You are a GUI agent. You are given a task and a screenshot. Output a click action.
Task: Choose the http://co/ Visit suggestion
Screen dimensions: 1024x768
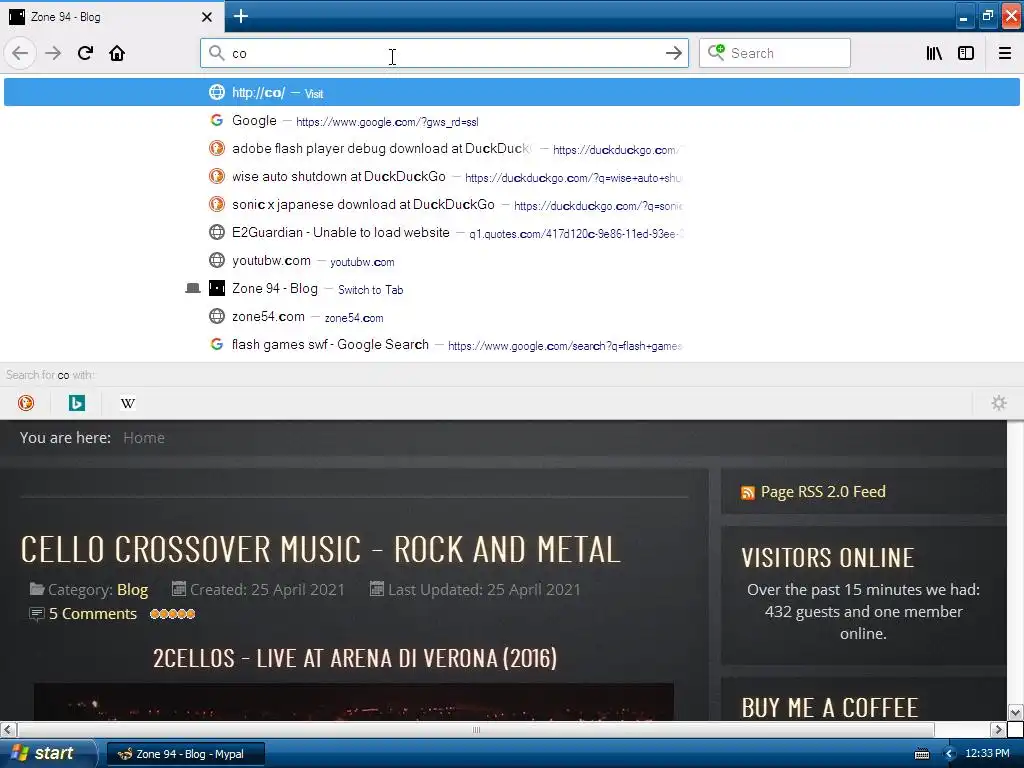click(x=512, y=93)
